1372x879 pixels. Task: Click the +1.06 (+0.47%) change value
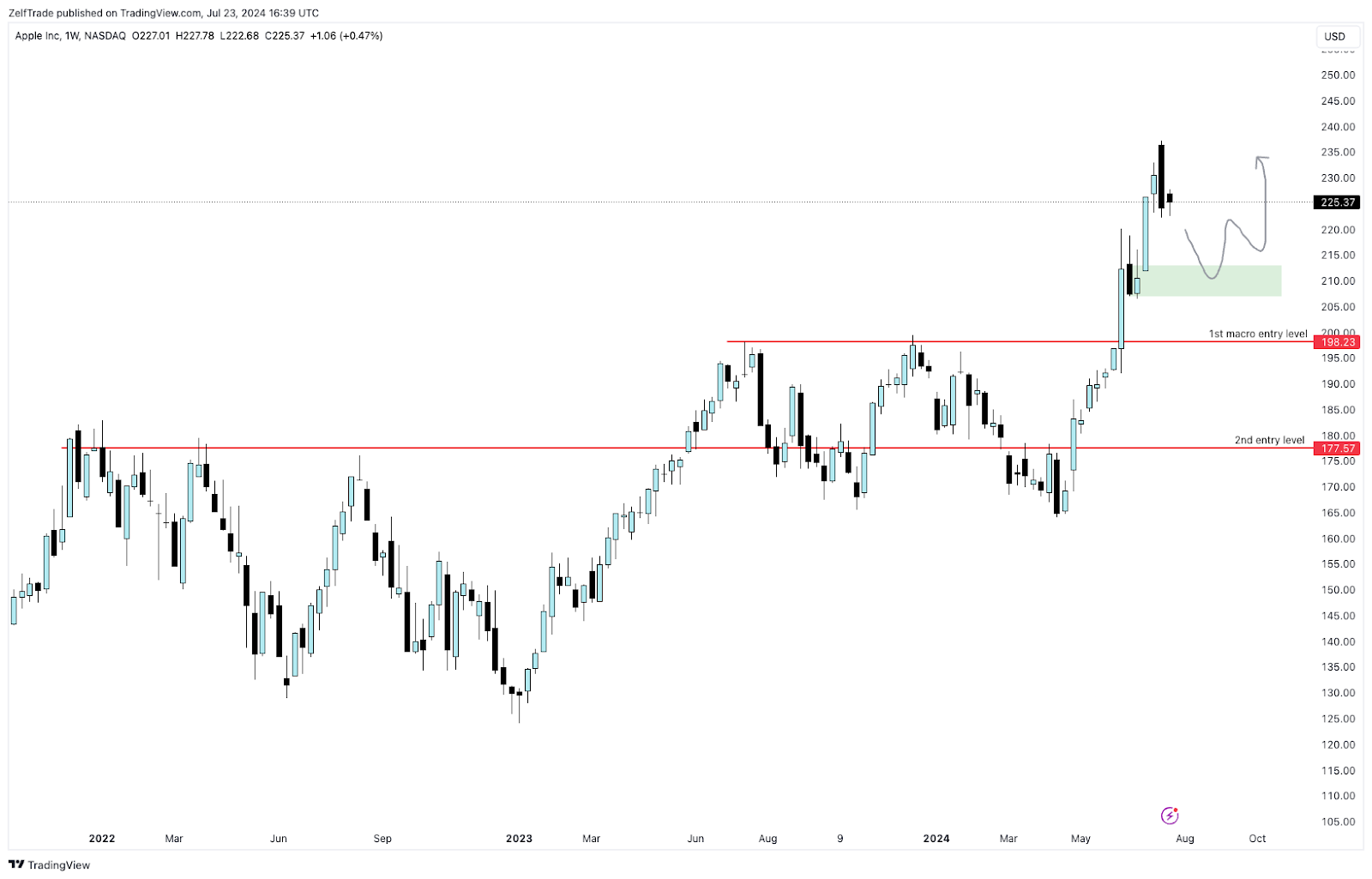[x=346, y=36]
